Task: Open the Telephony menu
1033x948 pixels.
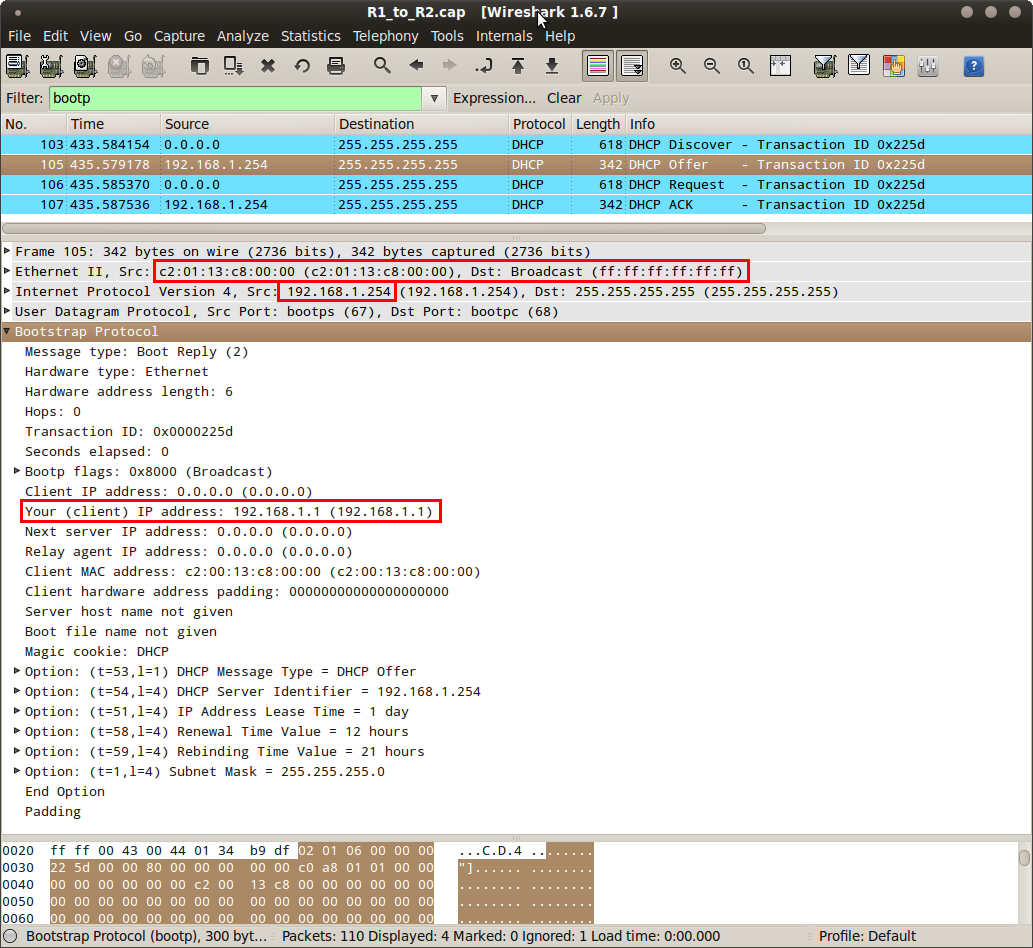Action: click(385, 36)
